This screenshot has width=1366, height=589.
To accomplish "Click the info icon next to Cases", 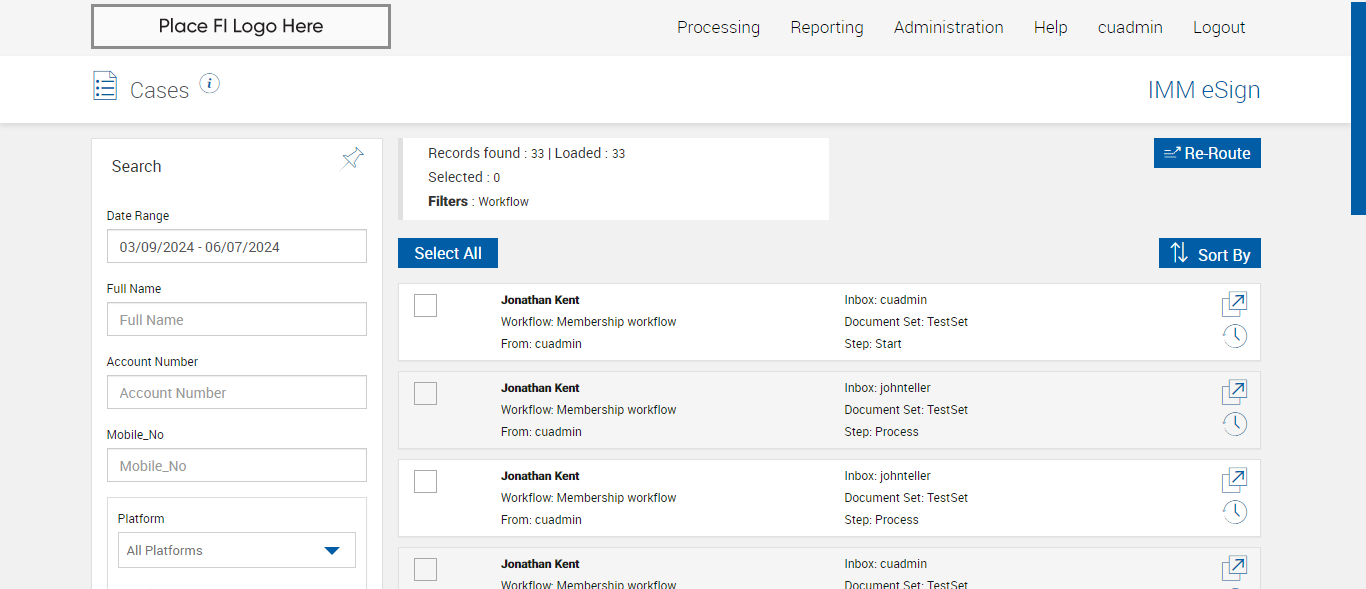I will [x=209, y=84].
